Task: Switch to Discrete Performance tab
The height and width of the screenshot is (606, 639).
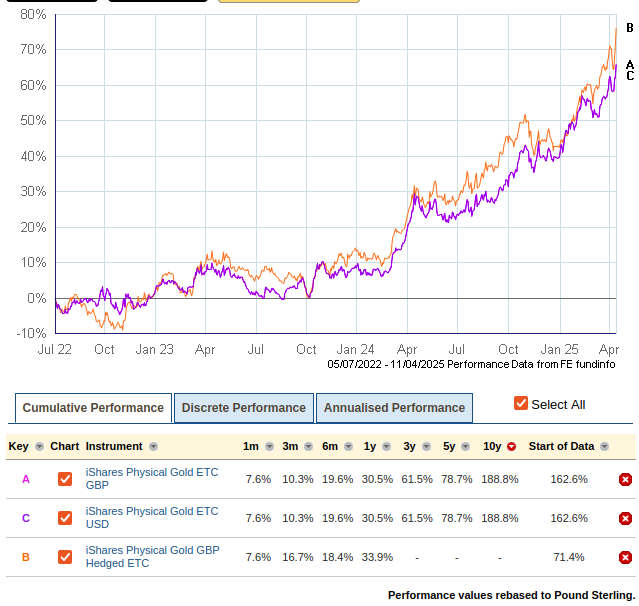Action: pos(244,408)
